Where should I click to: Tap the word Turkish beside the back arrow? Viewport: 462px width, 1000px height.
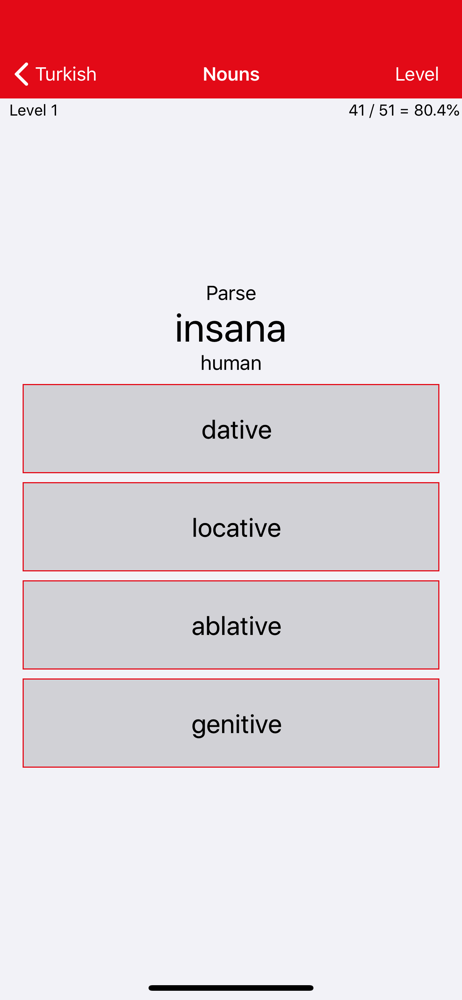pyautogui.click(x=66, y=74)
